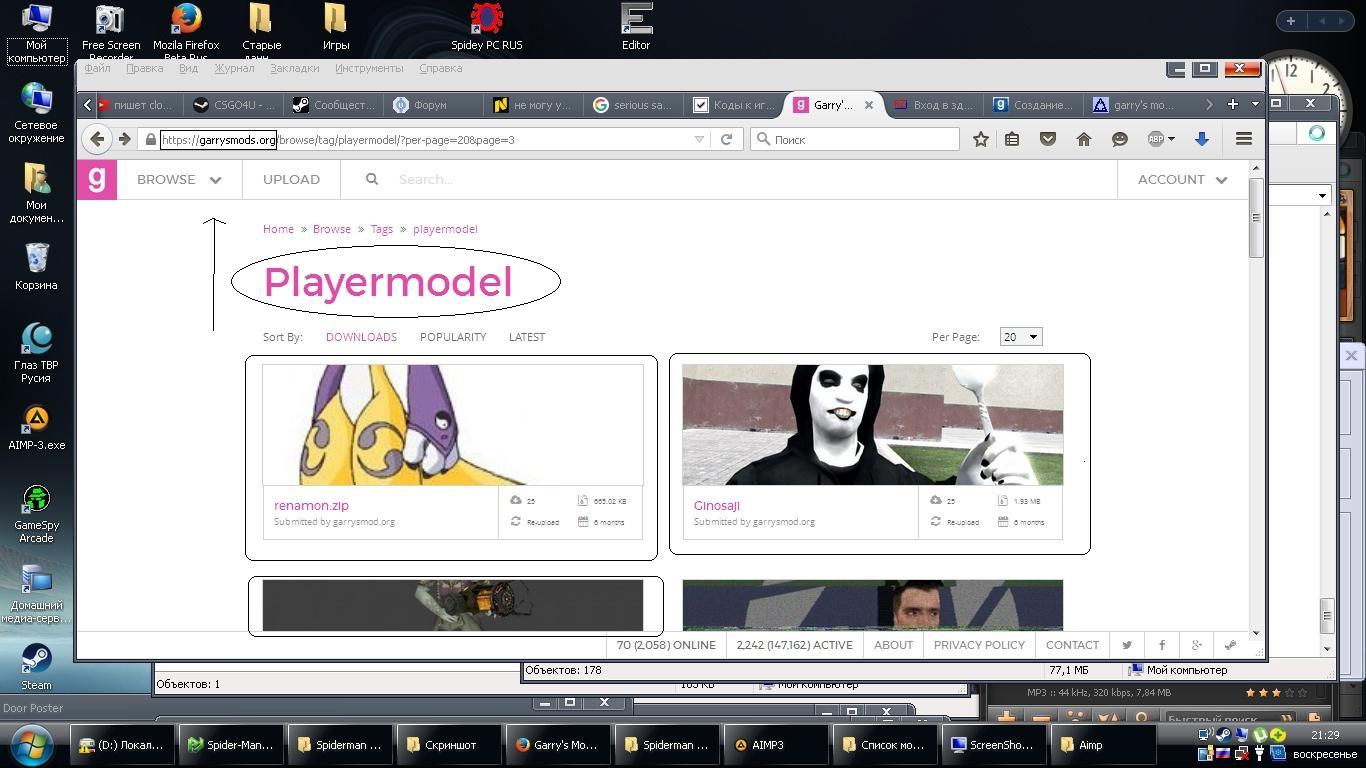Open the ABP dropdown arrow
Screen dimensions: 1366x768
pyautogui.click(x=1171, y=139)
